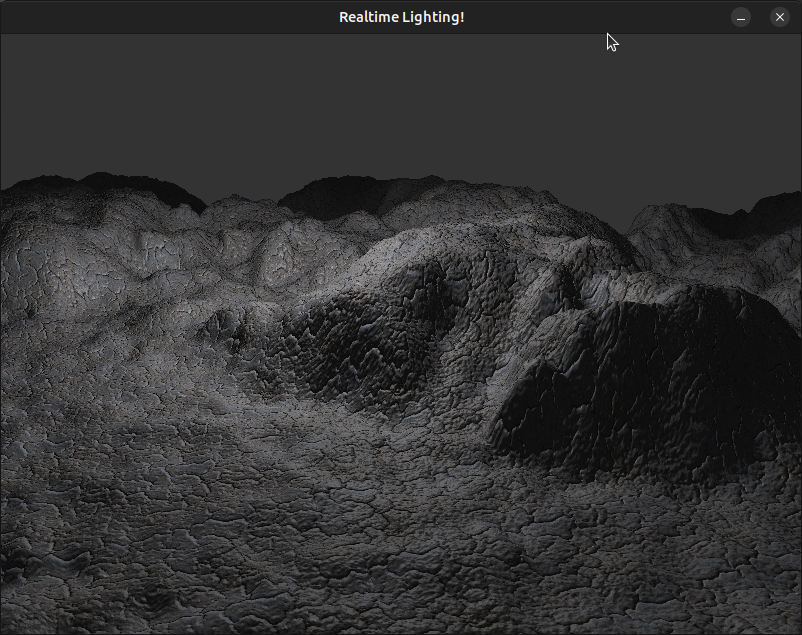
Task: Close the Realtime Lighting! window
Action: [779, 17]
